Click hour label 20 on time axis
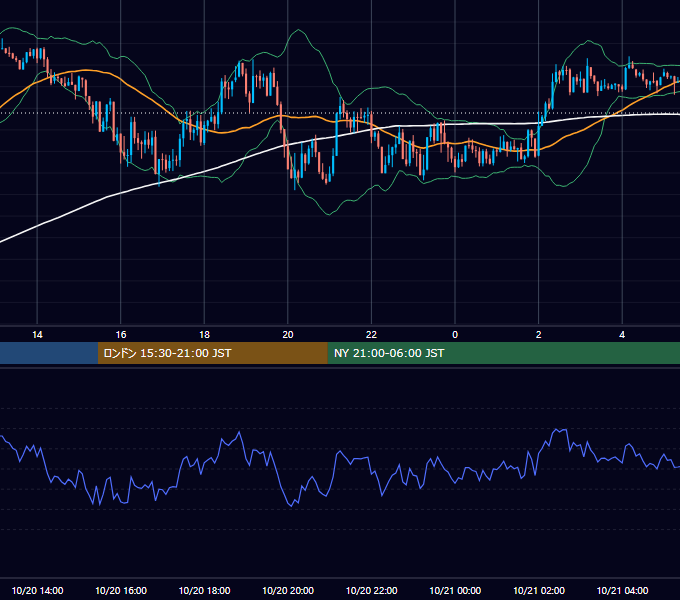 point(288,335)
